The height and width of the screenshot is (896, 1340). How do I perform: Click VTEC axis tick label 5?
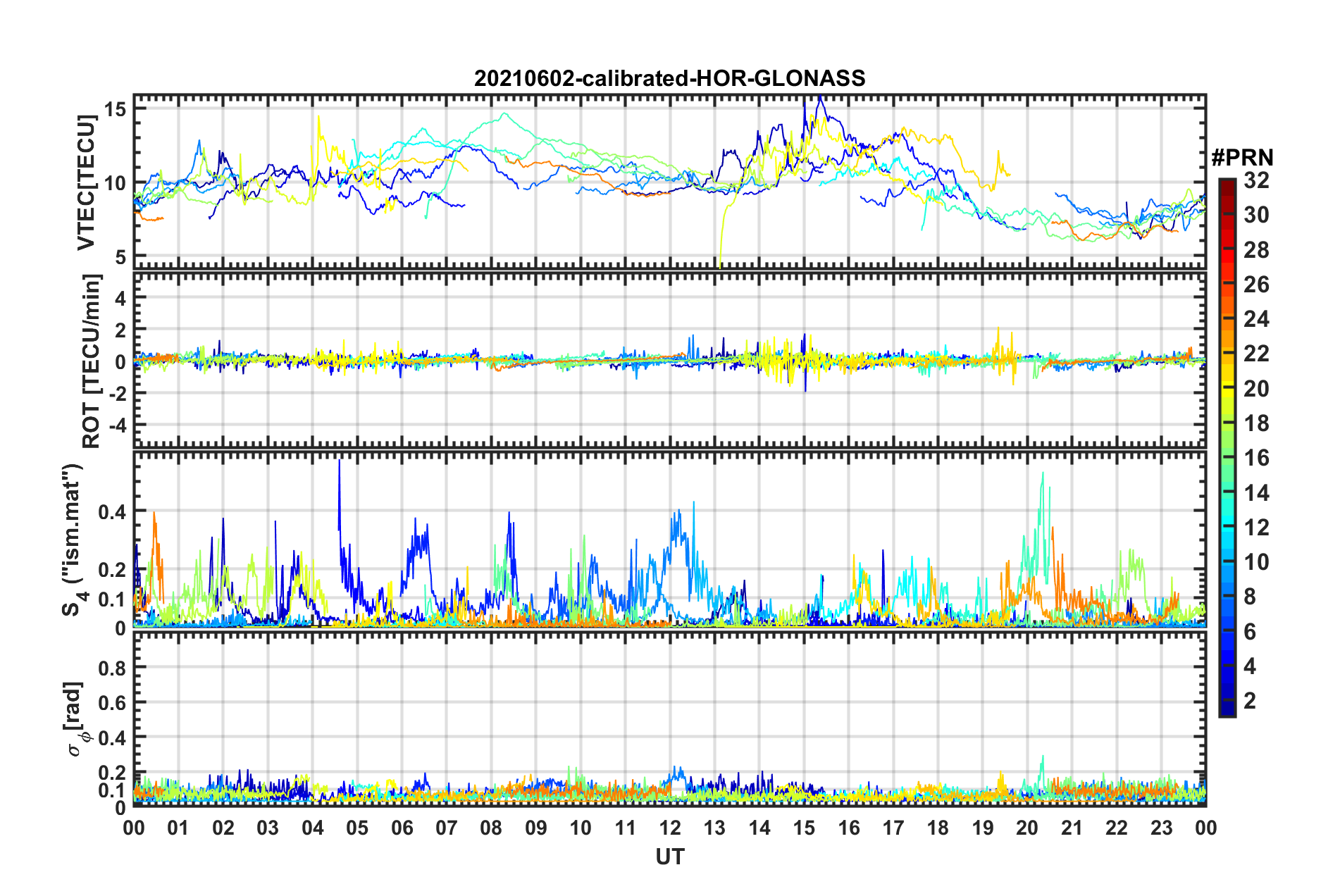(x=121, y=258)
